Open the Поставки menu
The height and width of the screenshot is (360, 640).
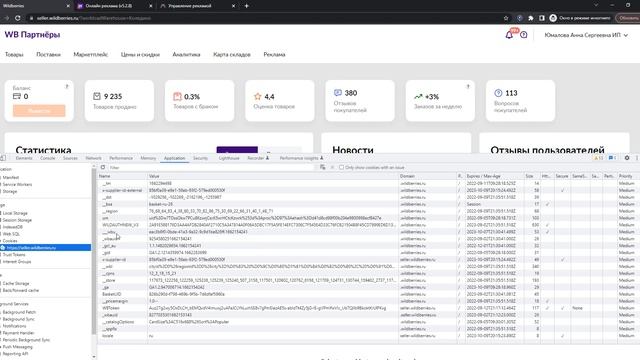click(48, 54)
